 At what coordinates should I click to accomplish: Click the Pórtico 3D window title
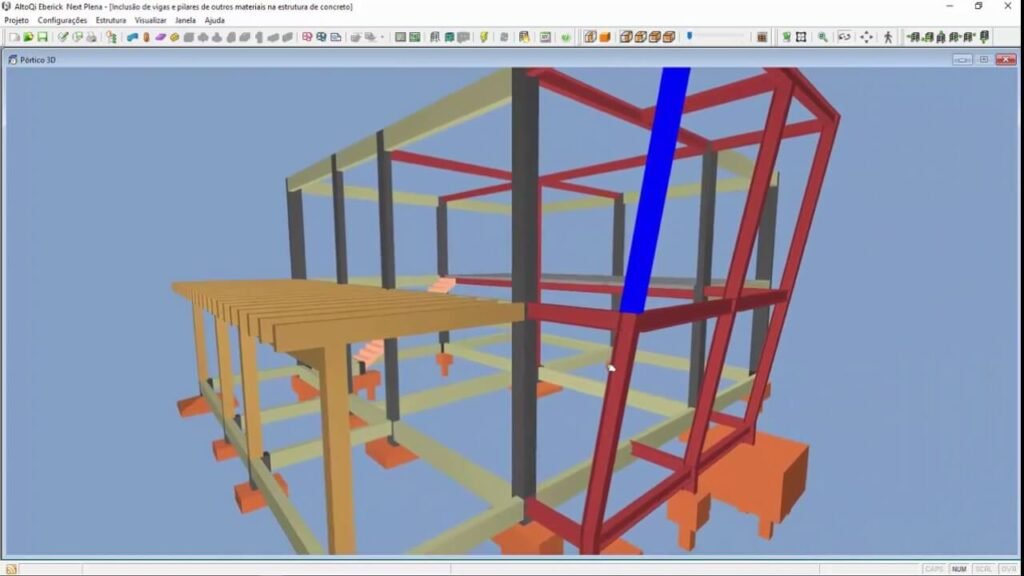pyautogui.click(x=38, y=60)
